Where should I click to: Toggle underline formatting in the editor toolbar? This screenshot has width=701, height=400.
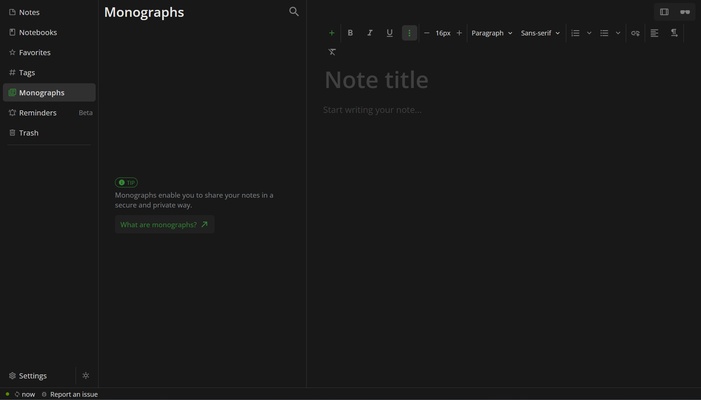389,33
